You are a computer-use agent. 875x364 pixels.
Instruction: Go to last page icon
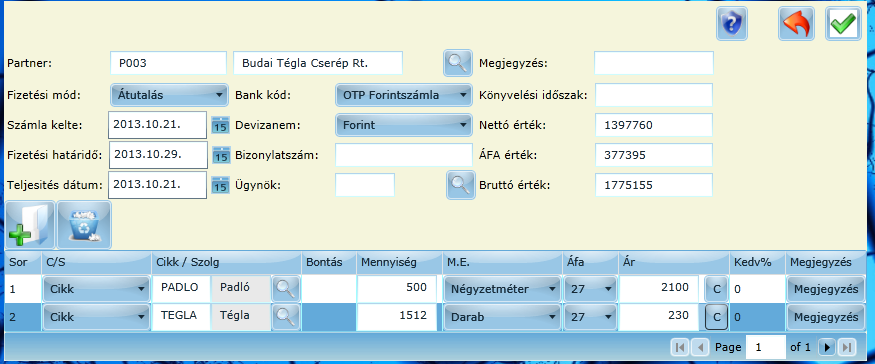pos(847,347)
